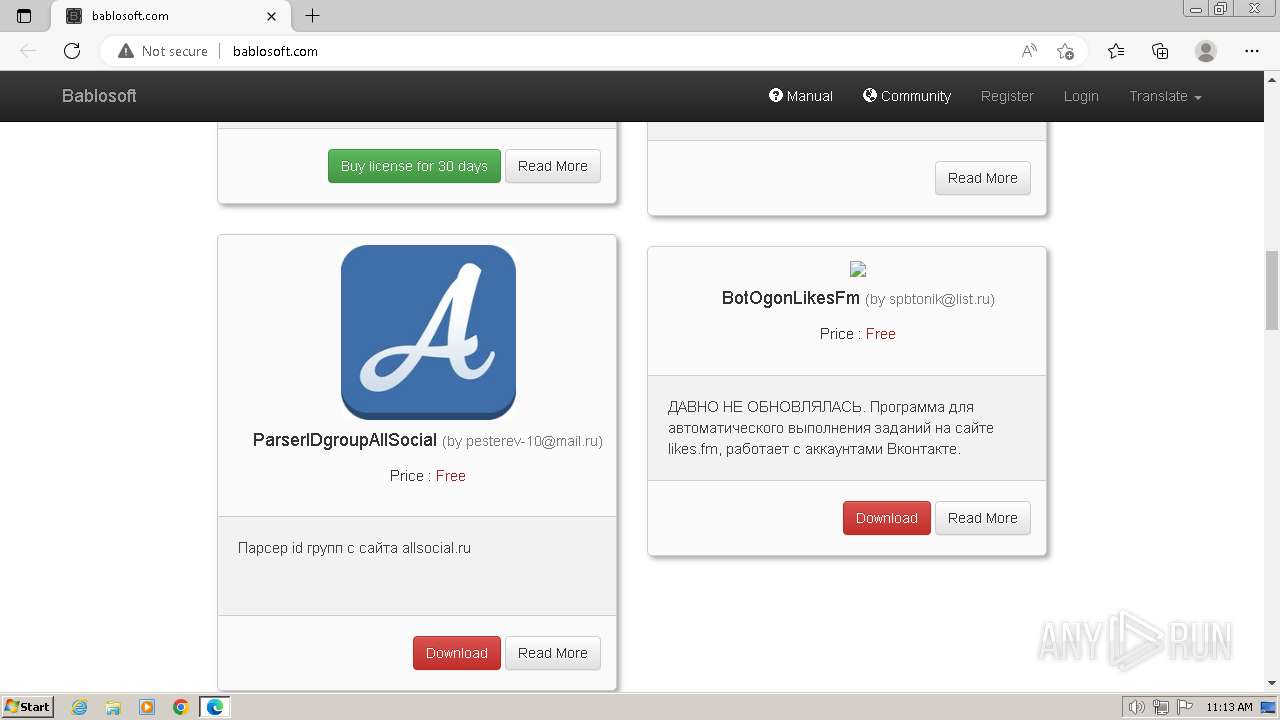1280x720 pixels.
Task: View the Not secure site info
Action: pos(163,51)
